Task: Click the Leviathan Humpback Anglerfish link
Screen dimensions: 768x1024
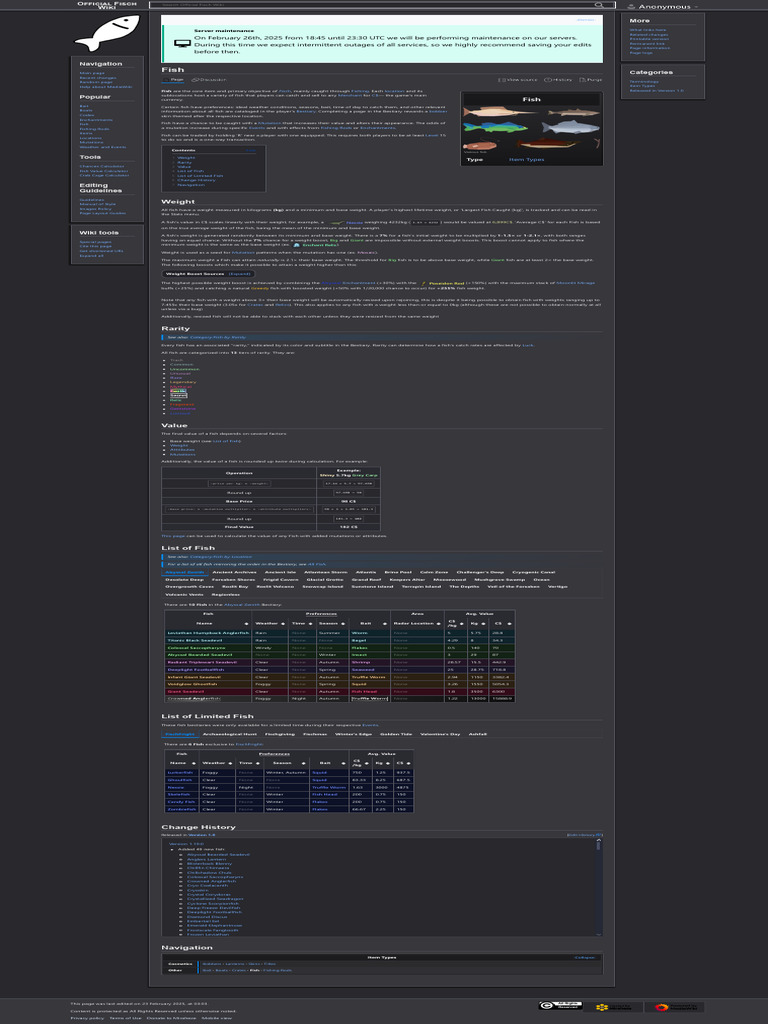Action: coord(202,633)
